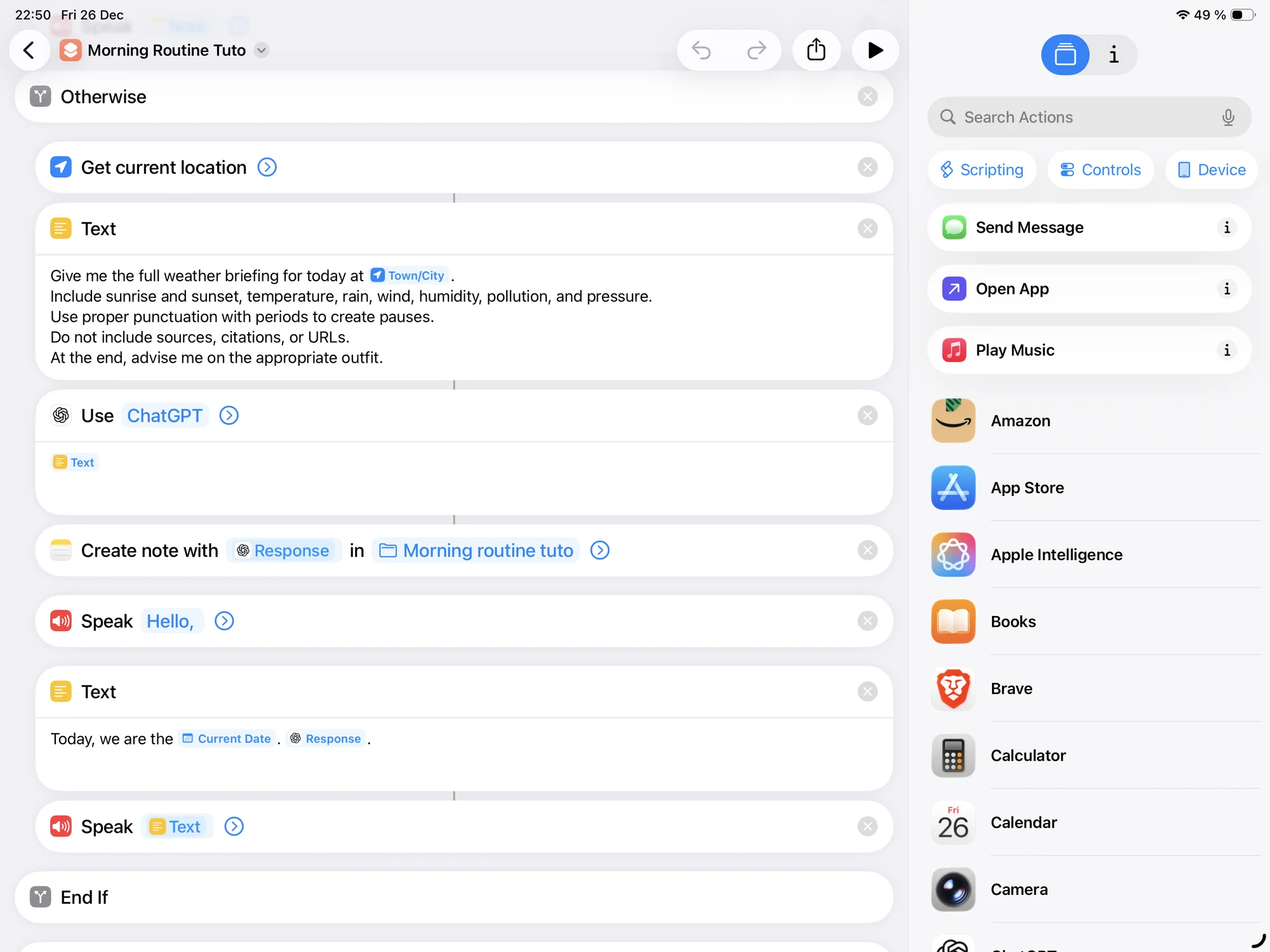Viewport: 1270px width, 952px height.
Task: Tap the share icon in the toolbar
Action: click(x=816, y=50)
